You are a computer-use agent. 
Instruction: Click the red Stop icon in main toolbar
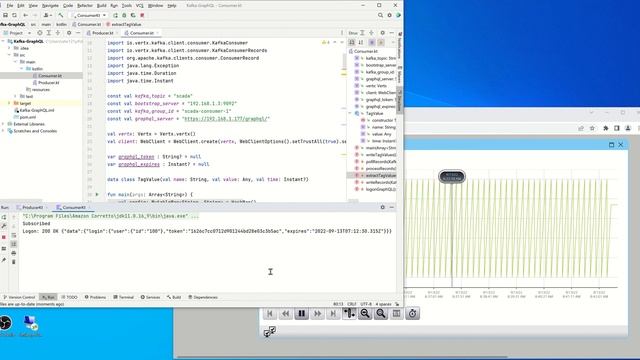[142, 16]
